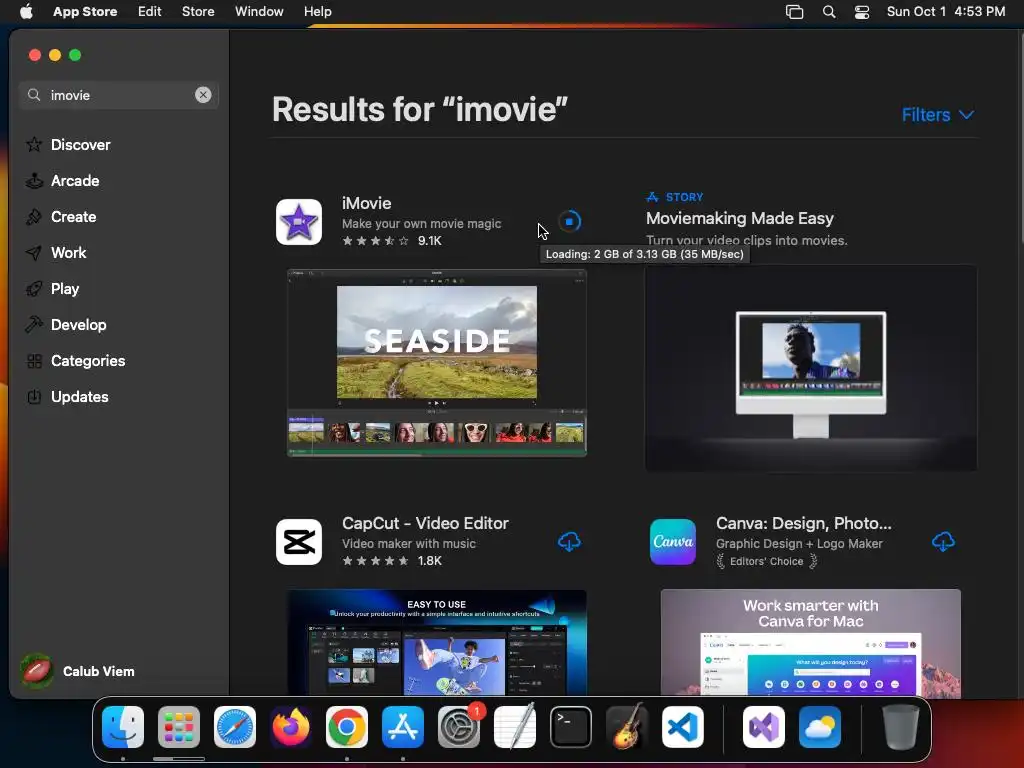Image resolution: width=1024 pixels, height=768 pixels.
Task: Open the iMovie app icon
Action: (299, 222)
